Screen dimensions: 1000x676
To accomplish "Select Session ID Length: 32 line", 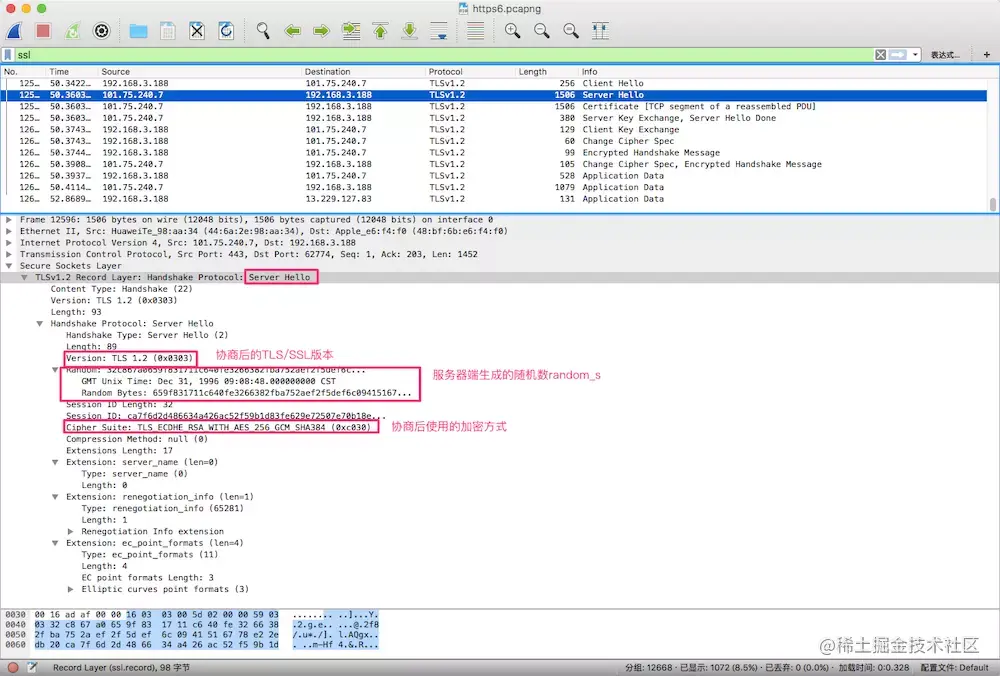I will (119, 404).
